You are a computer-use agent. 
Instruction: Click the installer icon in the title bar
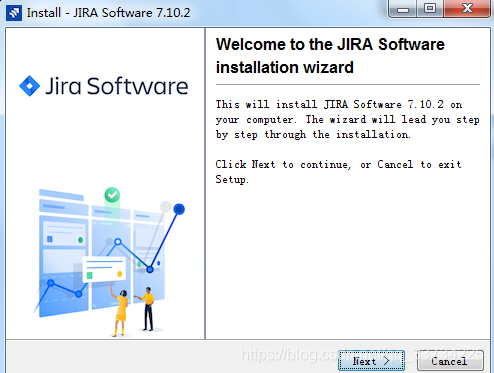click(x=14, y=13)
